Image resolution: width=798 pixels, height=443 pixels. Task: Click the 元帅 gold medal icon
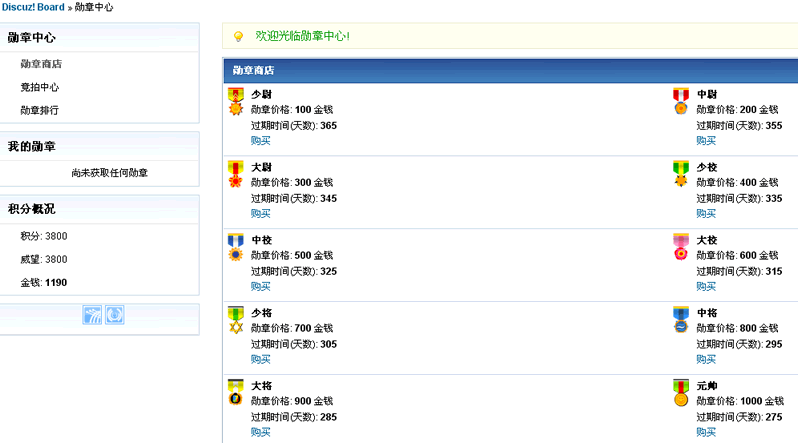tap(681, 393)
